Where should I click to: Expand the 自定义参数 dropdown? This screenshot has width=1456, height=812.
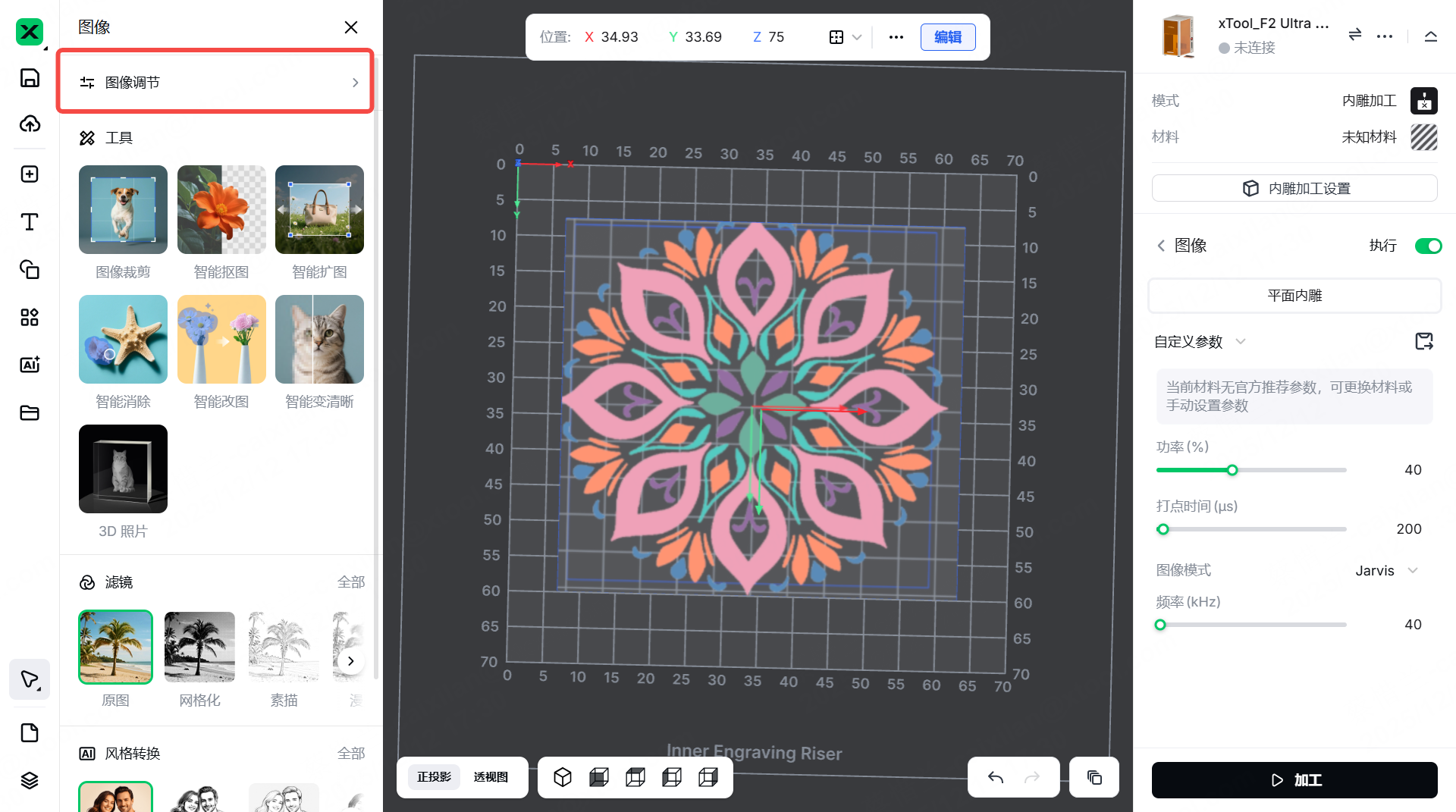[1199, 342]
